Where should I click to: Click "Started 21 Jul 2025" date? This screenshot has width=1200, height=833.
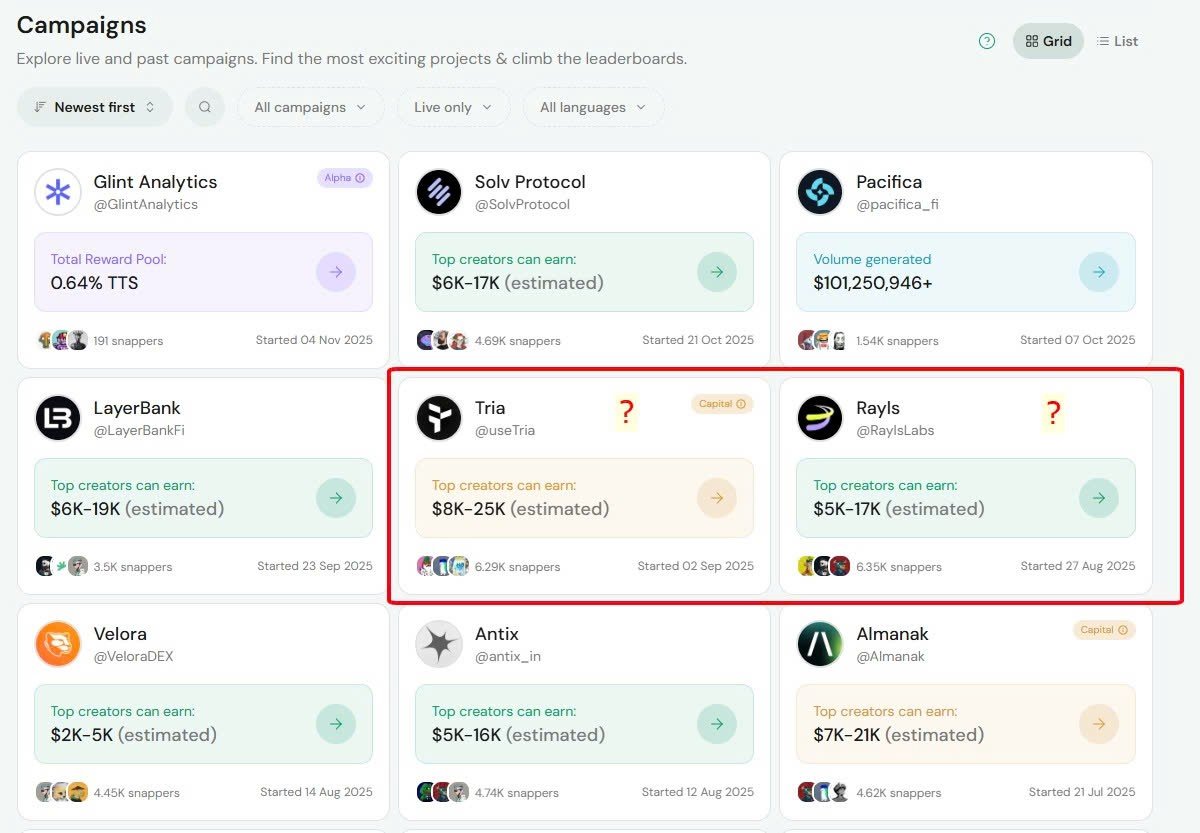pos(1082,792)
